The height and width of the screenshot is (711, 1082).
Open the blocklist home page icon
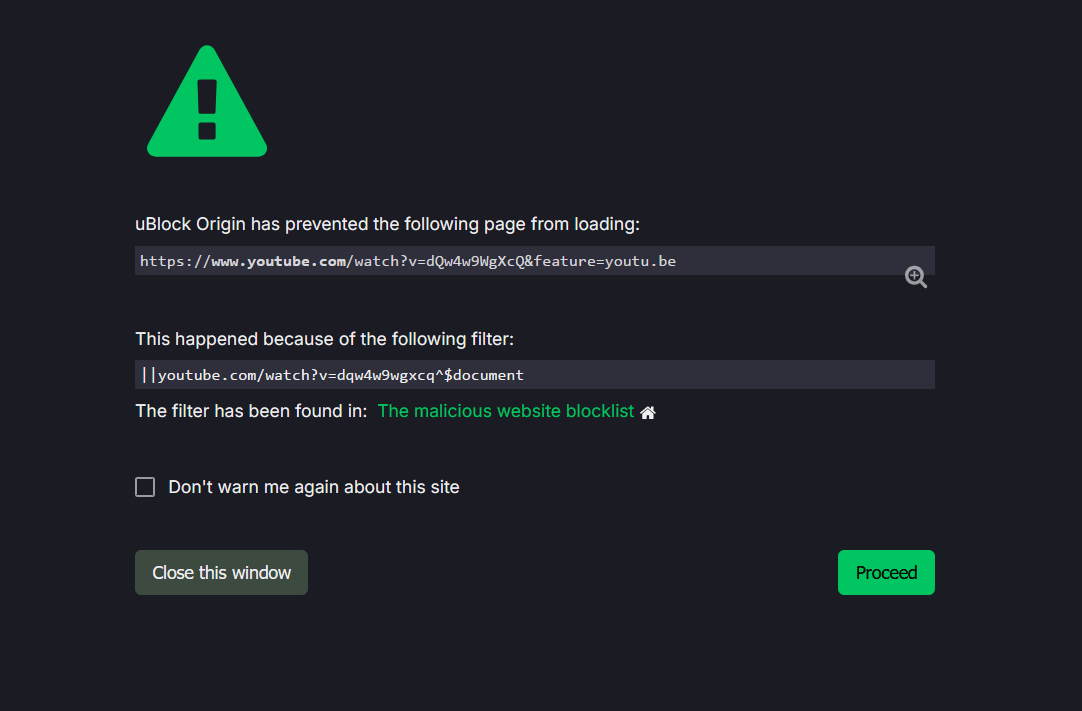pos(648,412)
